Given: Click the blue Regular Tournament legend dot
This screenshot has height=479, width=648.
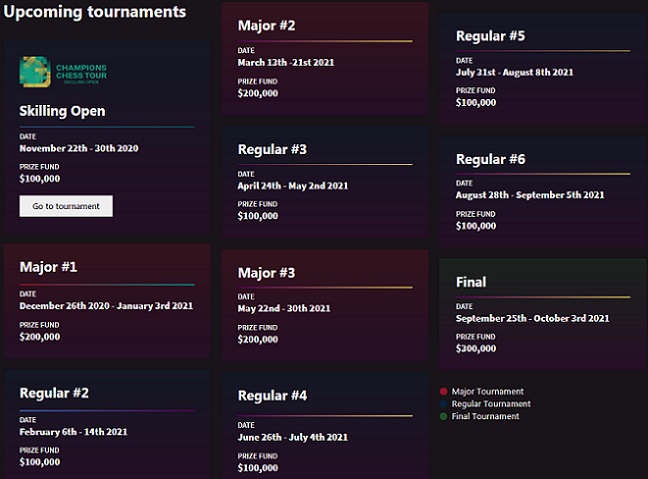Looking at the screenshot, I should pos(443,404).
